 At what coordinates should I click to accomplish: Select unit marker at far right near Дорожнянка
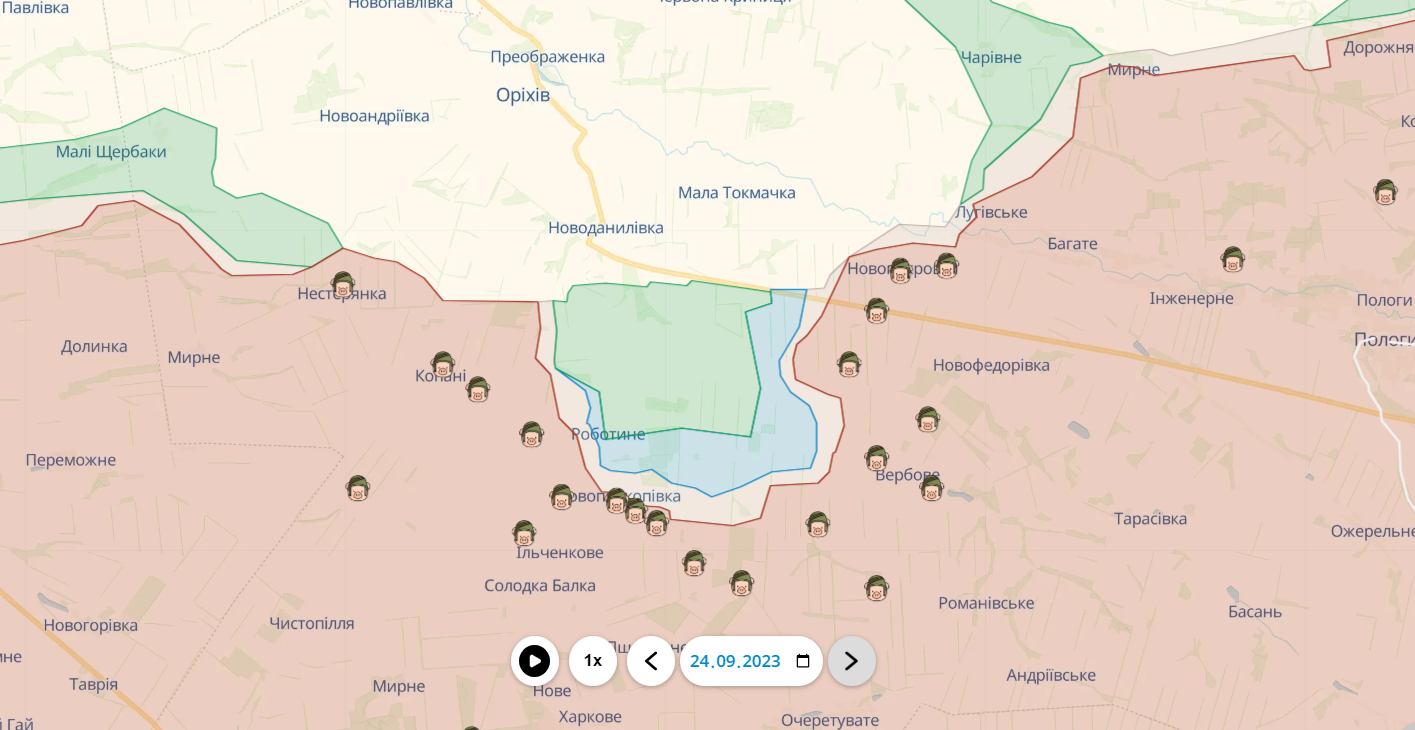(x=1385, y=192)
